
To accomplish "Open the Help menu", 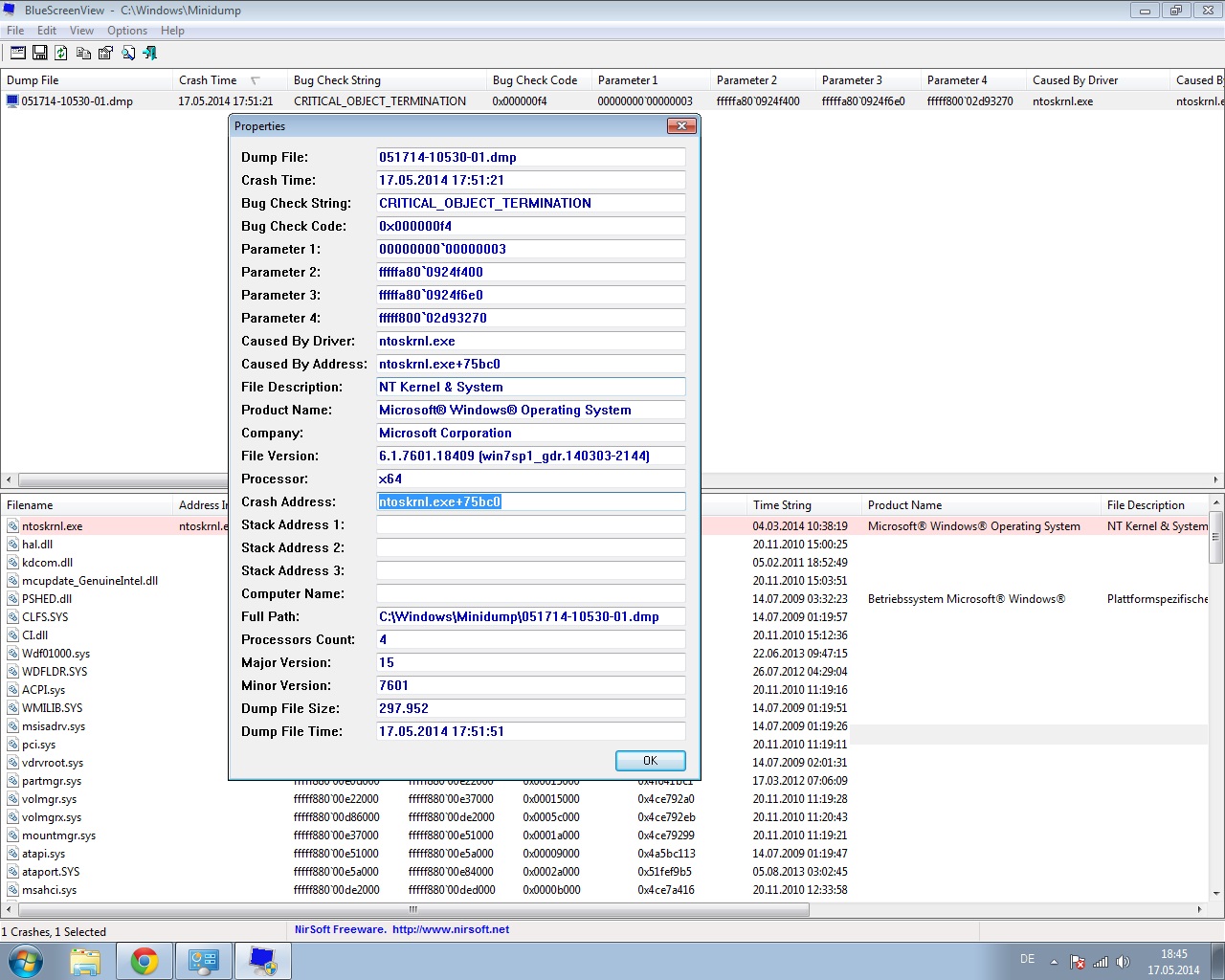I will [x=172, y=31].
